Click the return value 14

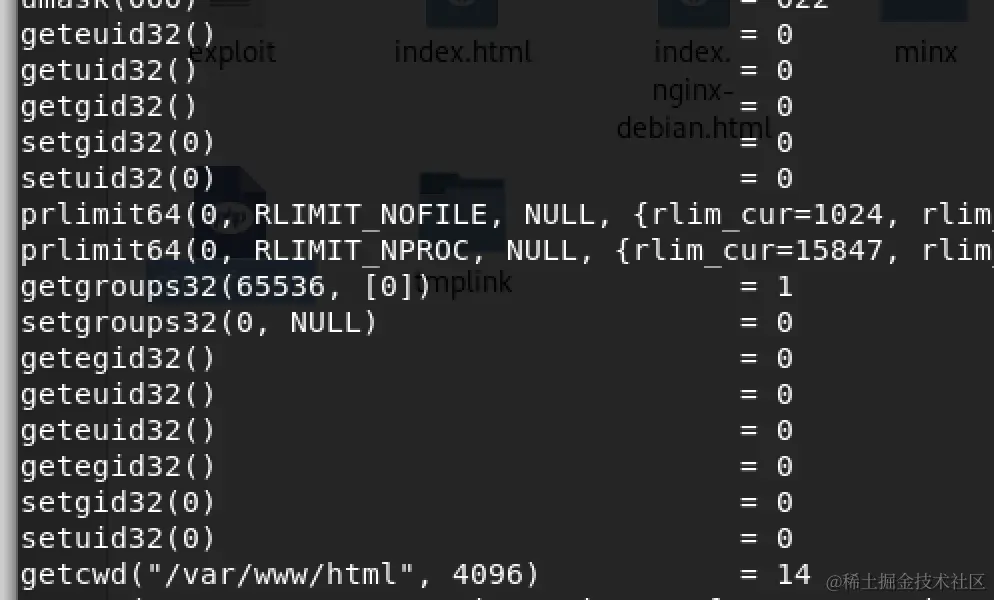[x=794, y=575]
